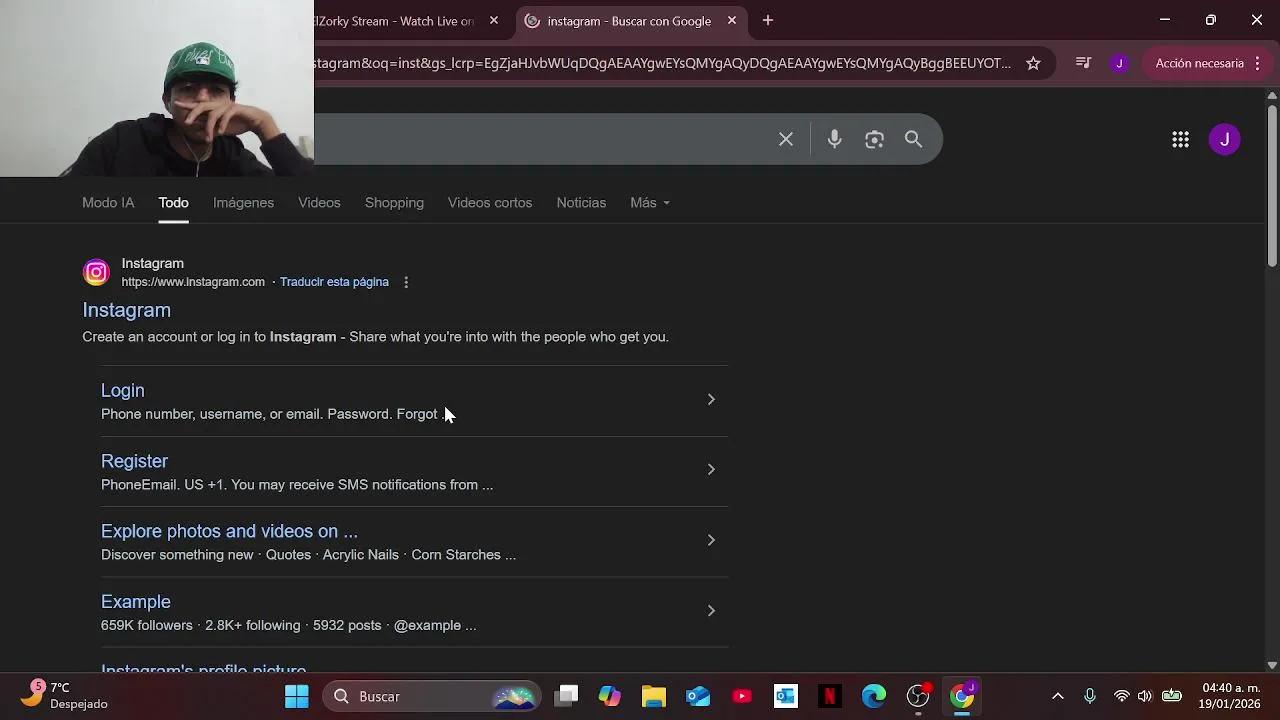This screenshot has height=720, width=1280.
Task: Switch to the Videos tab
Action: [319, 203]
